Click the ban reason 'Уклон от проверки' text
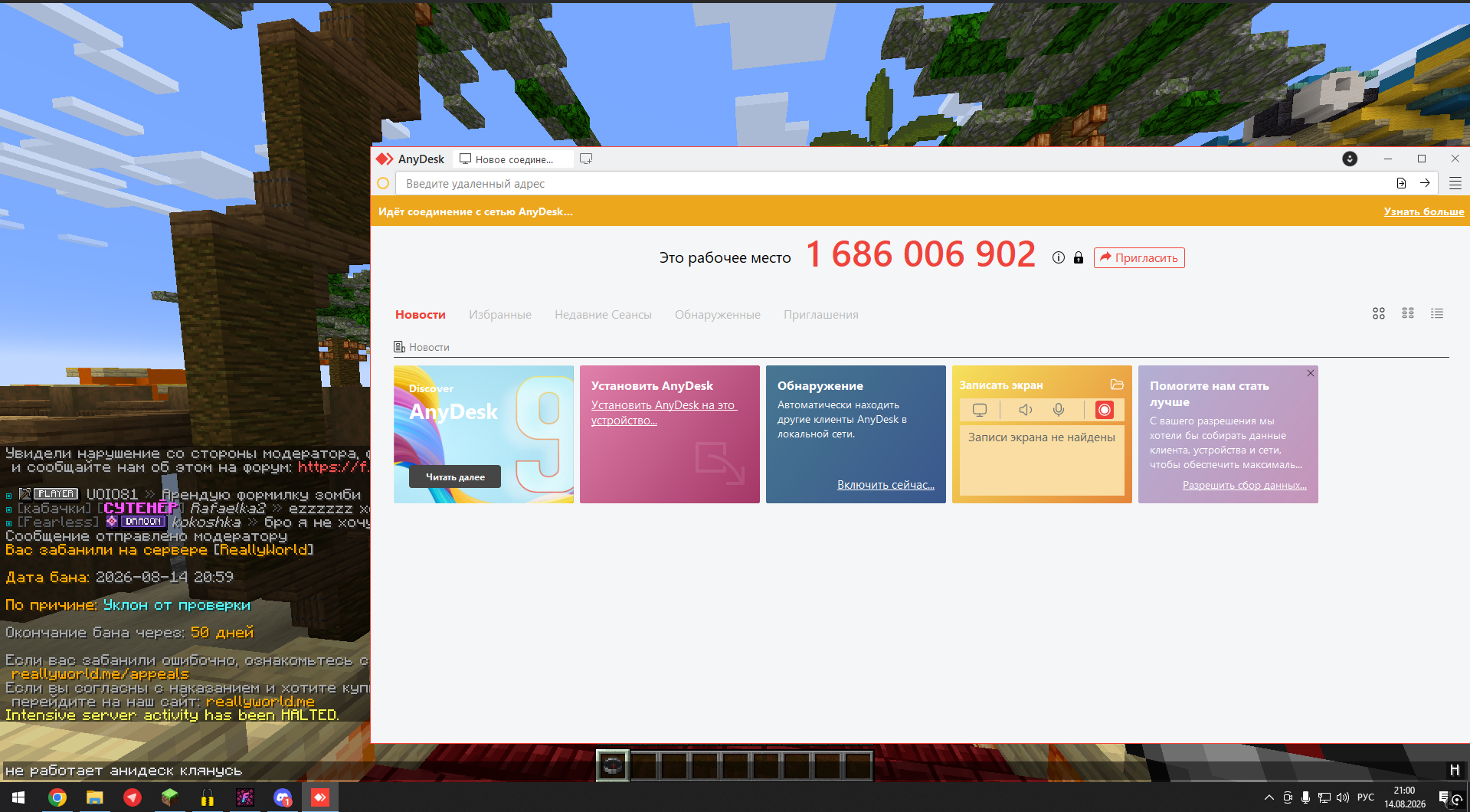 point(177,605)
